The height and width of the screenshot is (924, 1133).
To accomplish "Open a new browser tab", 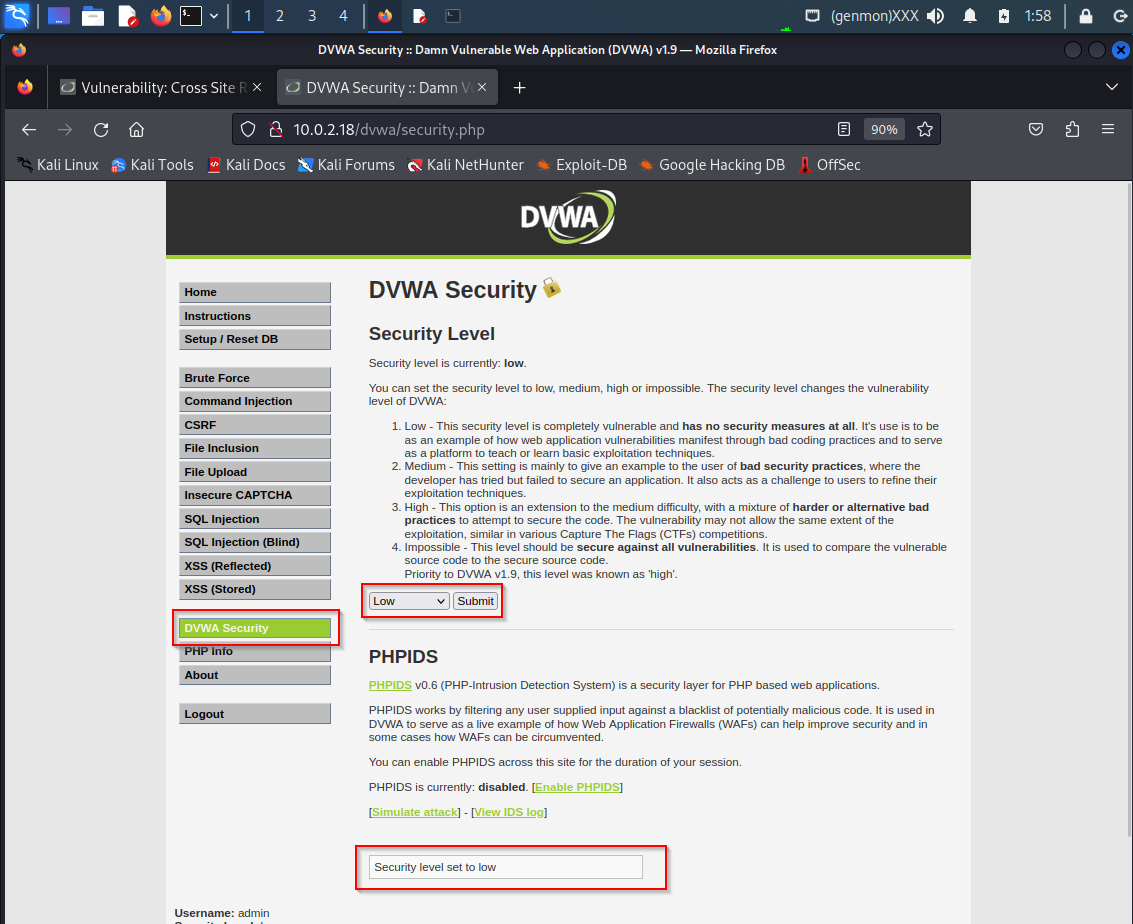I will (x=519, y=87).
